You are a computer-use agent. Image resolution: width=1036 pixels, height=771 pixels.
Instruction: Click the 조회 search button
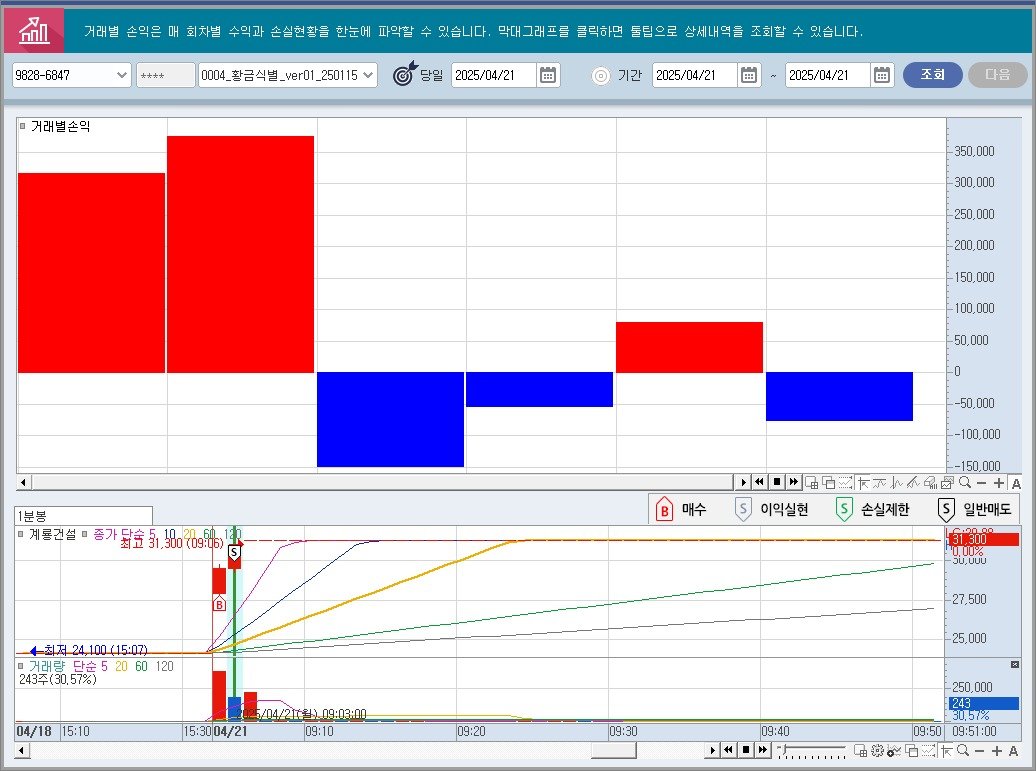click(932, 75)
